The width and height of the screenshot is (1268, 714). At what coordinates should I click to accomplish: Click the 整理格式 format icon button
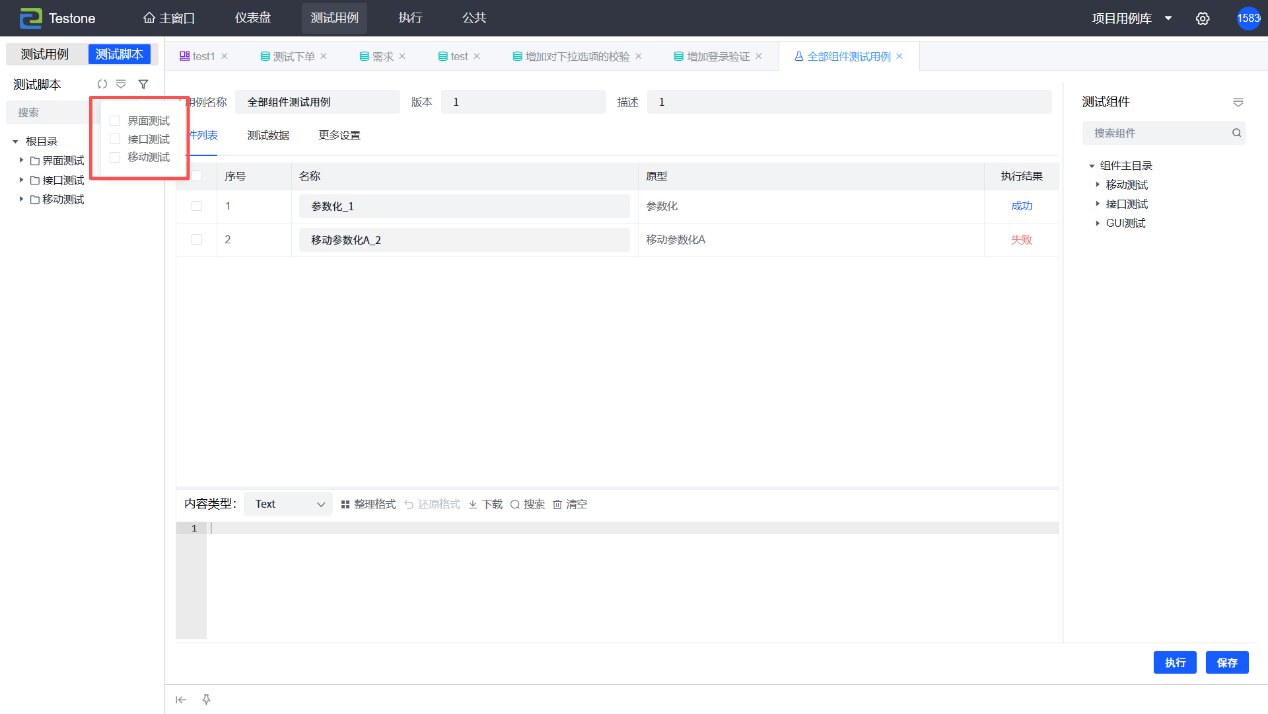click(346, 505)
